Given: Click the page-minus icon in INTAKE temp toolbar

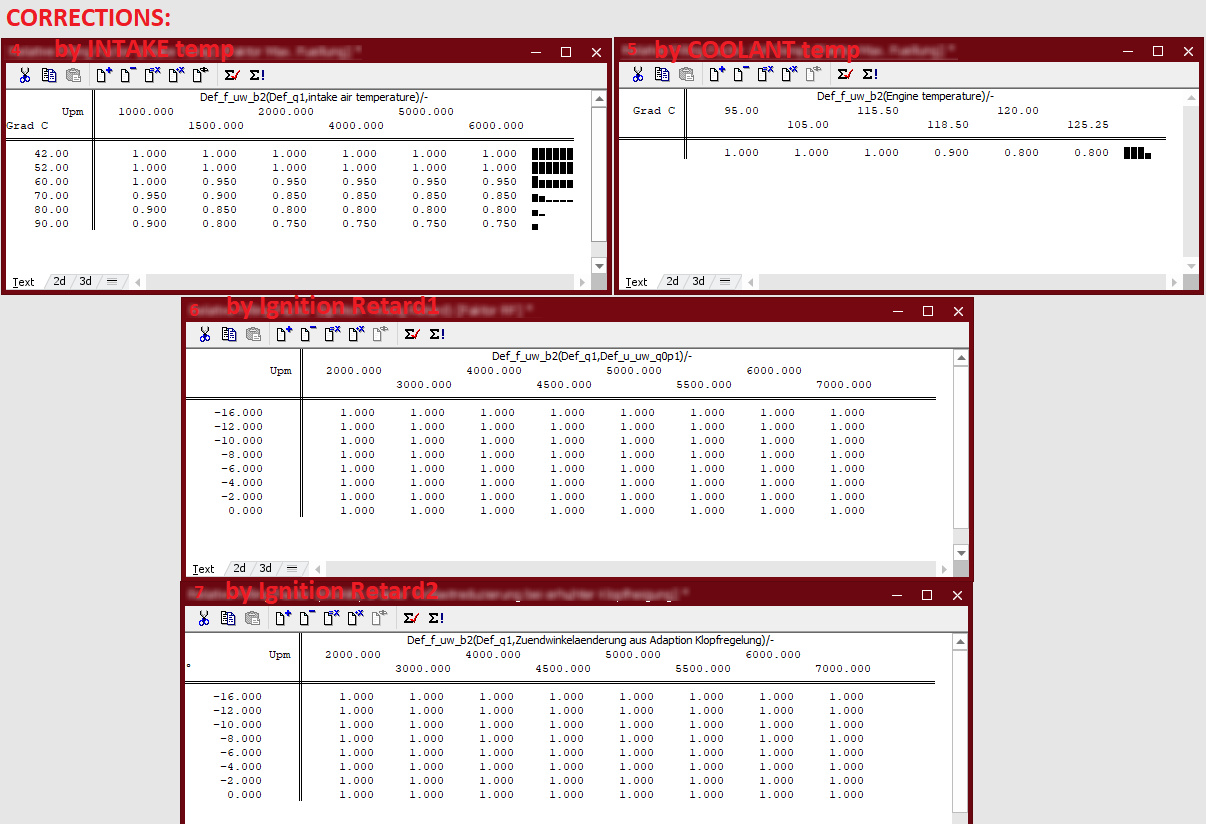Looking at the screenshot, I should [127, 75].
